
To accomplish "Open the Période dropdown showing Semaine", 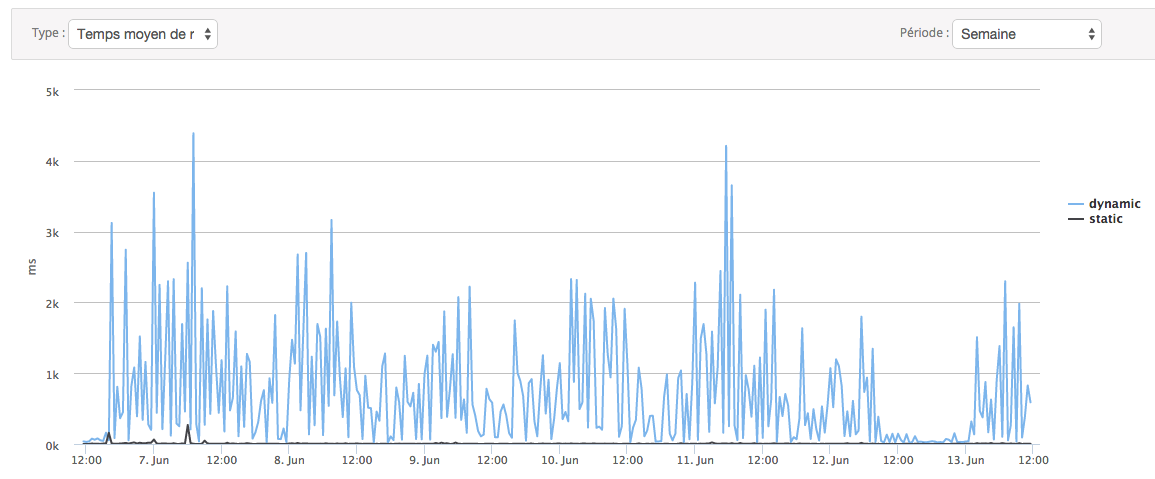I will tap(1027, 34).
